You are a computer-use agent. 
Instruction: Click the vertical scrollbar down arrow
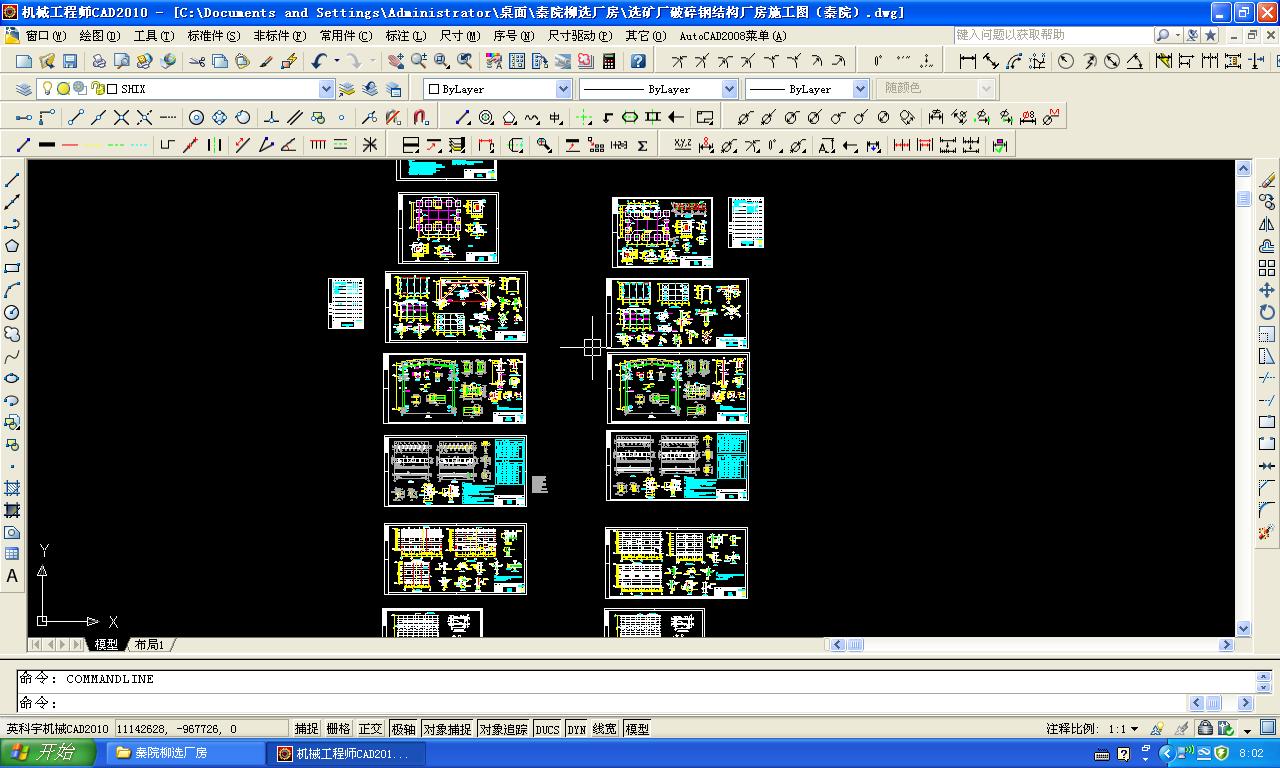[1243, 629]
